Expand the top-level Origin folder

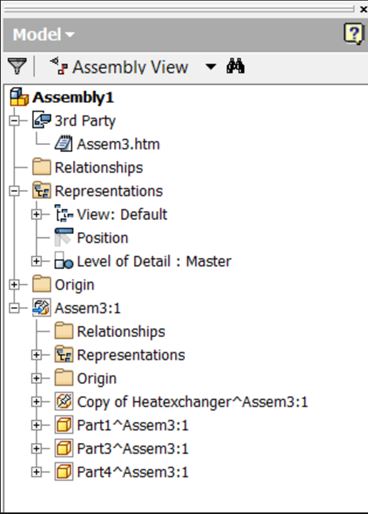click(x=14, y=285)
